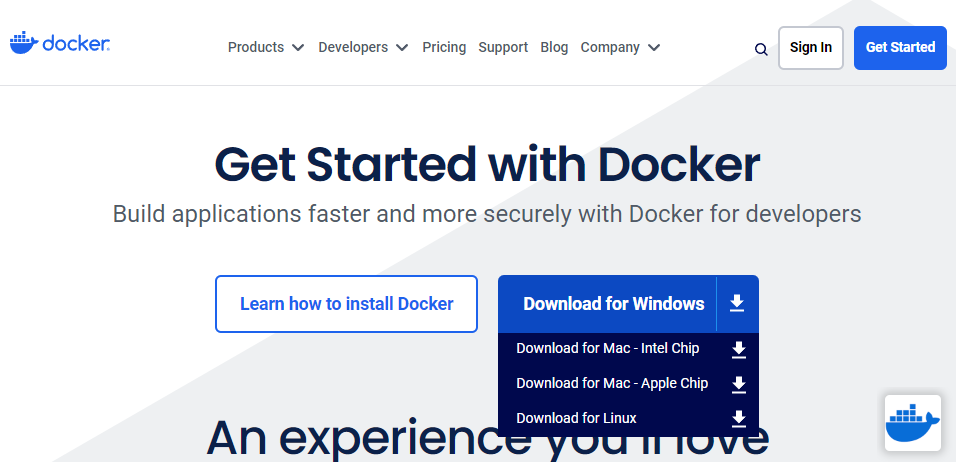Click the Get Started button
956x462 pixels.
[901, 48]
